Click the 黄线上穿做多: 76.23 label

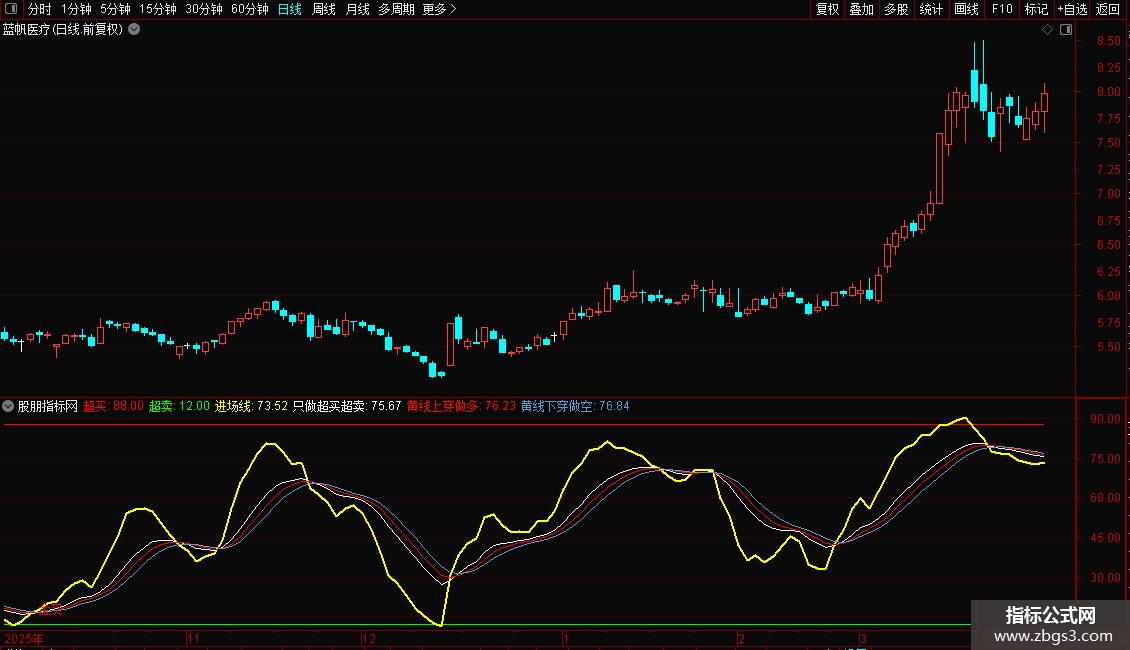click(x=461, y=406)
